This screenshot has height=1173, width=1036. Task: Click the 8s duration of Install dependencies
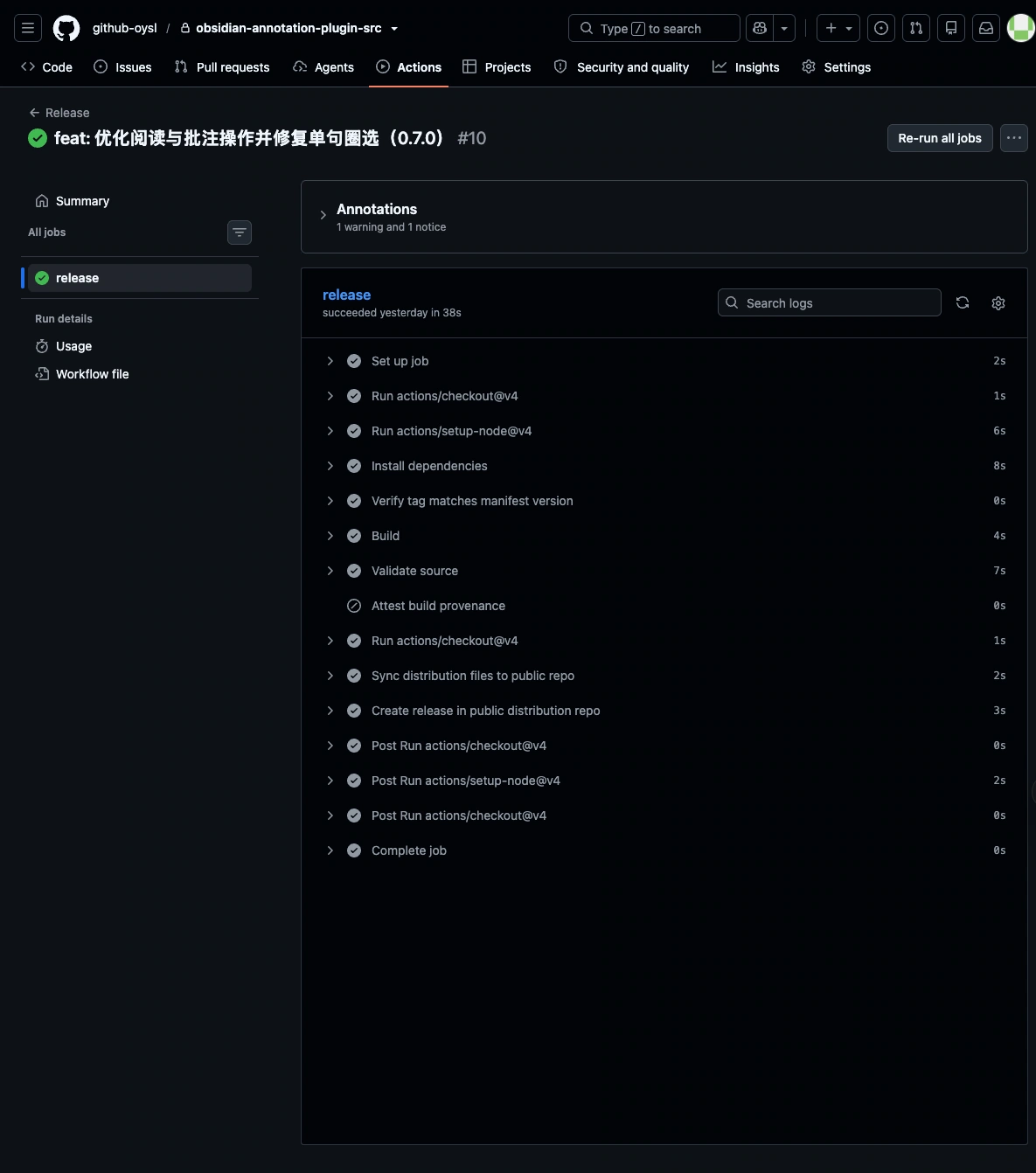click(x=999, y=466)
